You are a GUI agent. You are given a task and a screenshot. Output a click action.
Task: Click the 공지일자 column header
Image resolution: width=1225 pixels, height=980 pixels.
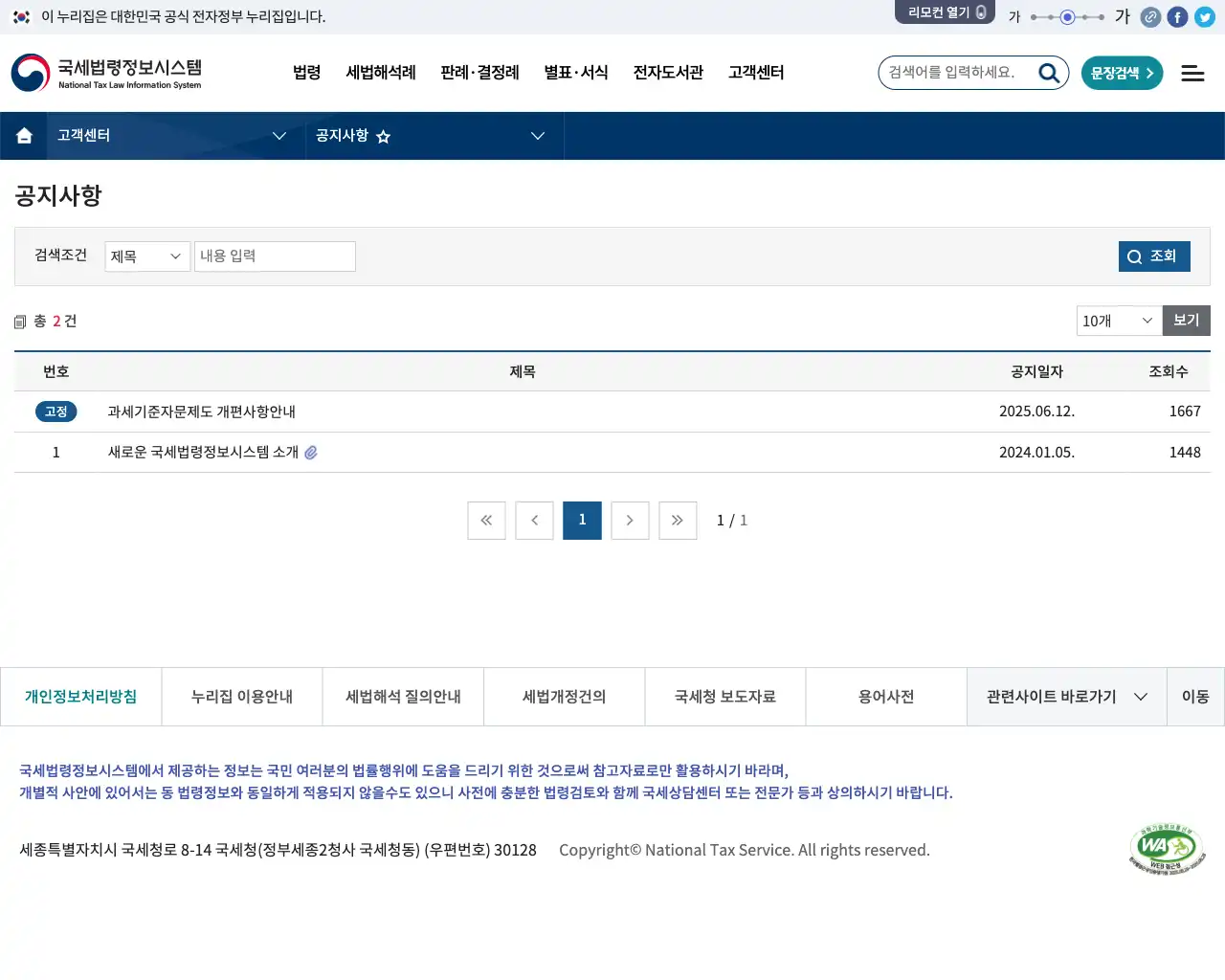click(x=1037, y=371)
